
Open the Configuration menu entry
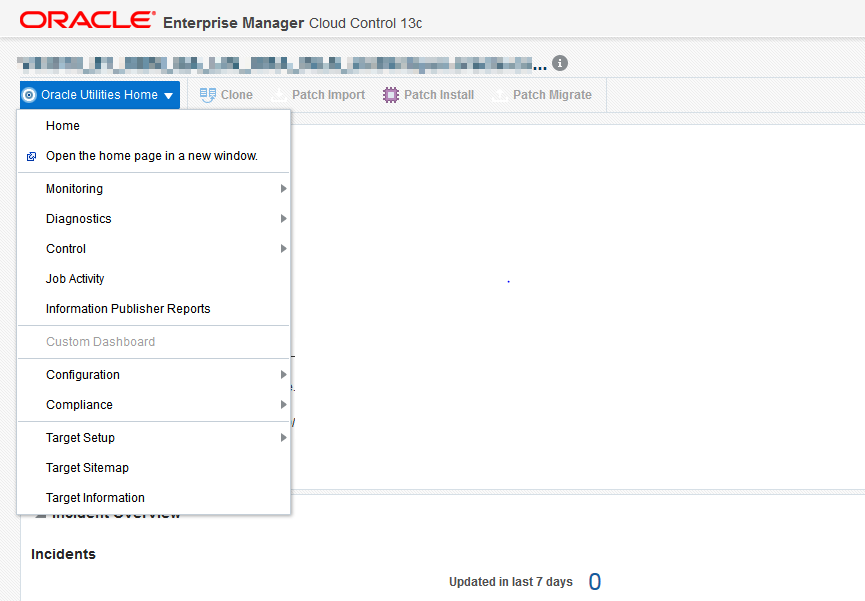pyautogui.click(x=154, y=375)
